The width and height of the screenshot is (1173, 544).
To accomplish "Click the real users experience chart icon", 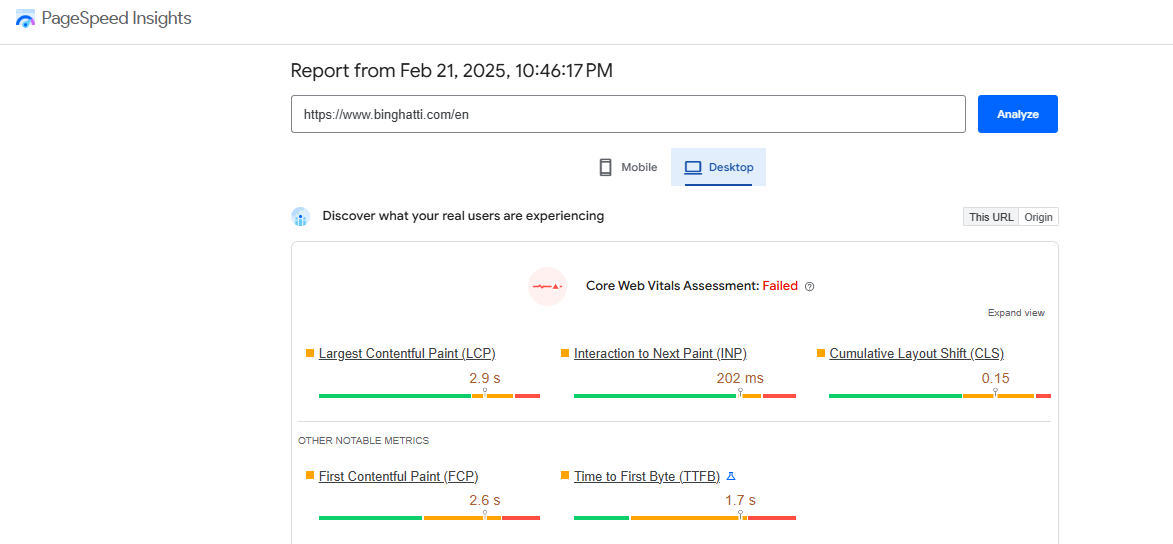I will (300, 217).
